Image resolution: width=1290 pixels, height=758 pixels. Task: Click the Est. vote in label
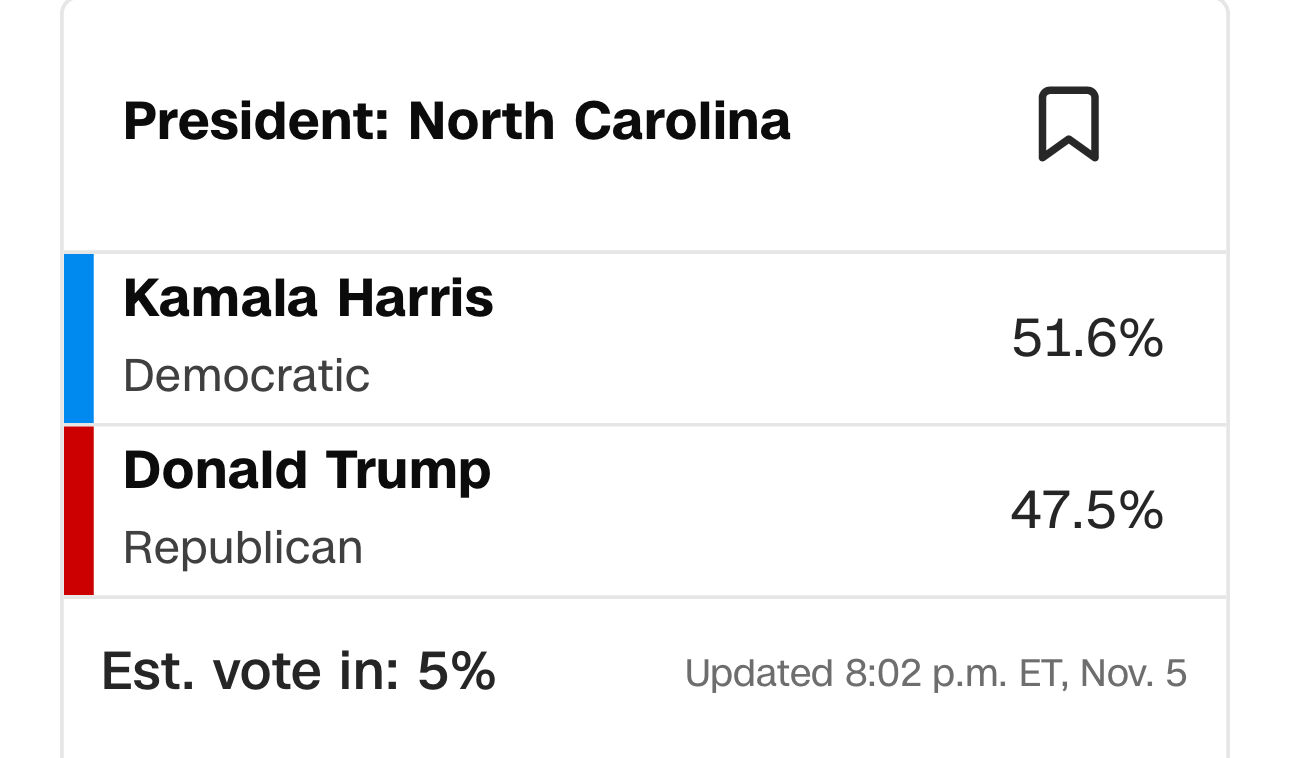point(251,671)
